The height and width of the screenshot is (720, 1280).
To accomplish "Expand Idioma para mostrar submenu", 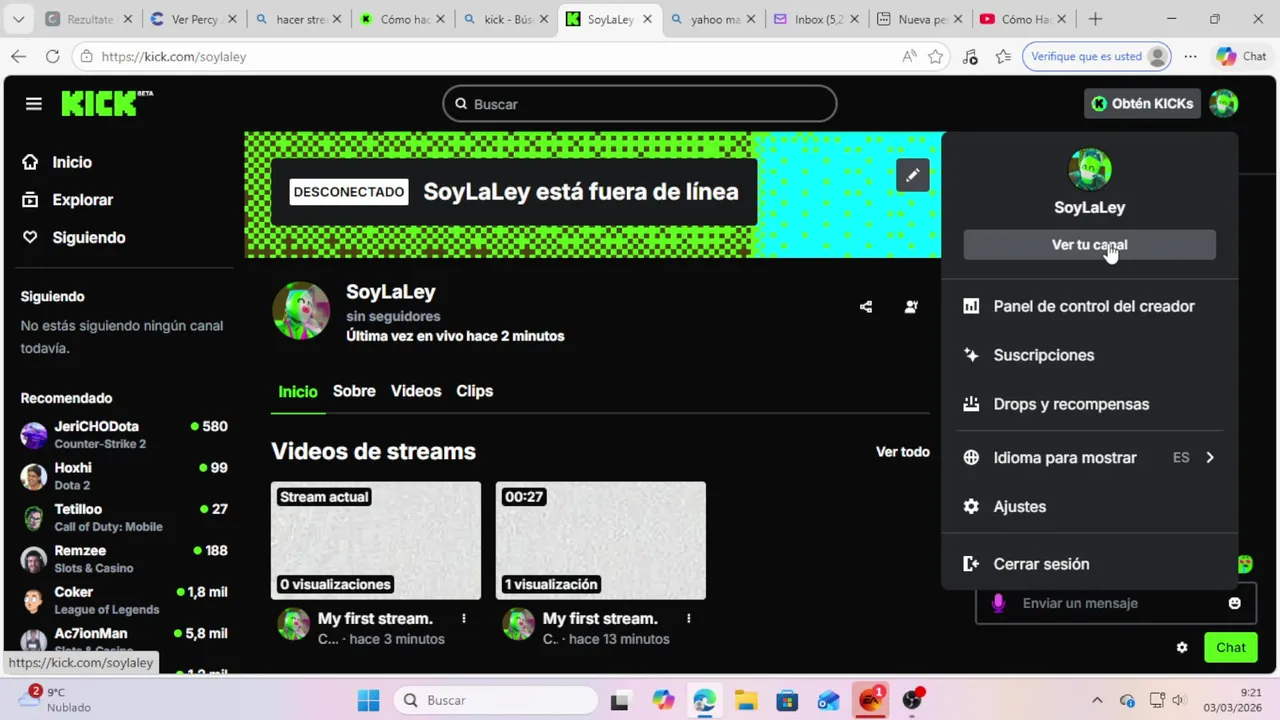I will tap(1089, 458).
